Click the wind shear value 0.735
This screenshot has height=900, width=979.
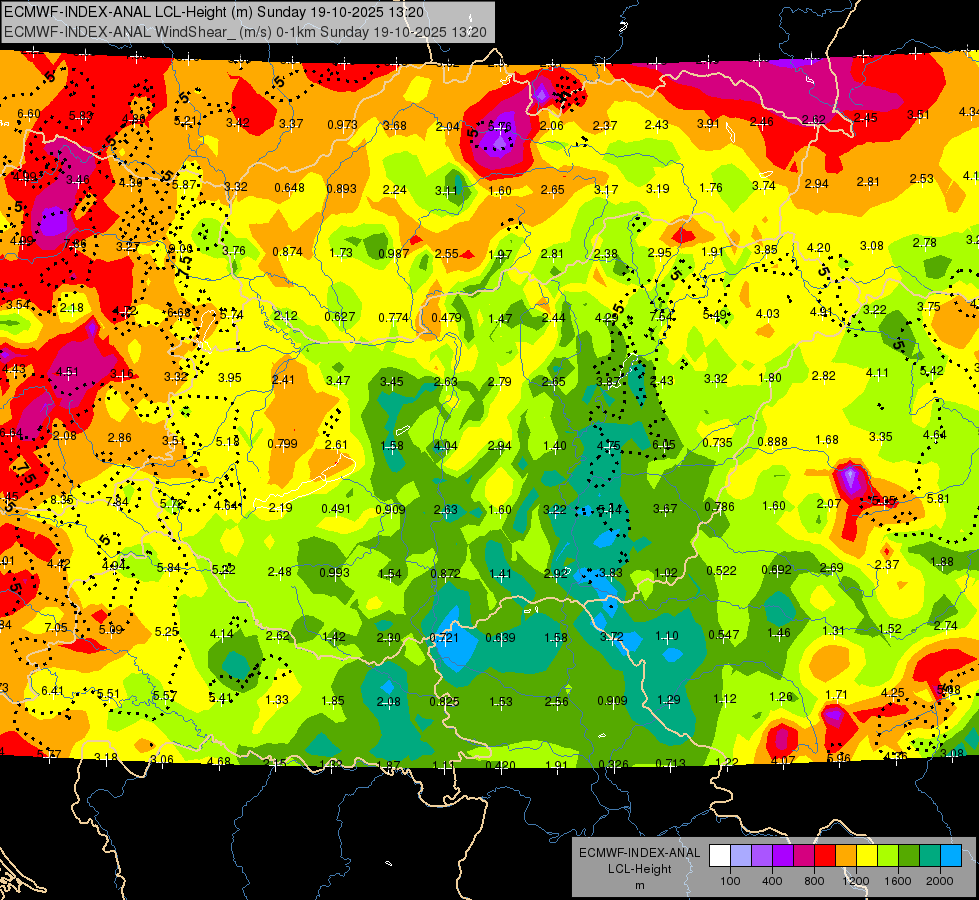(x=717, y=442)
